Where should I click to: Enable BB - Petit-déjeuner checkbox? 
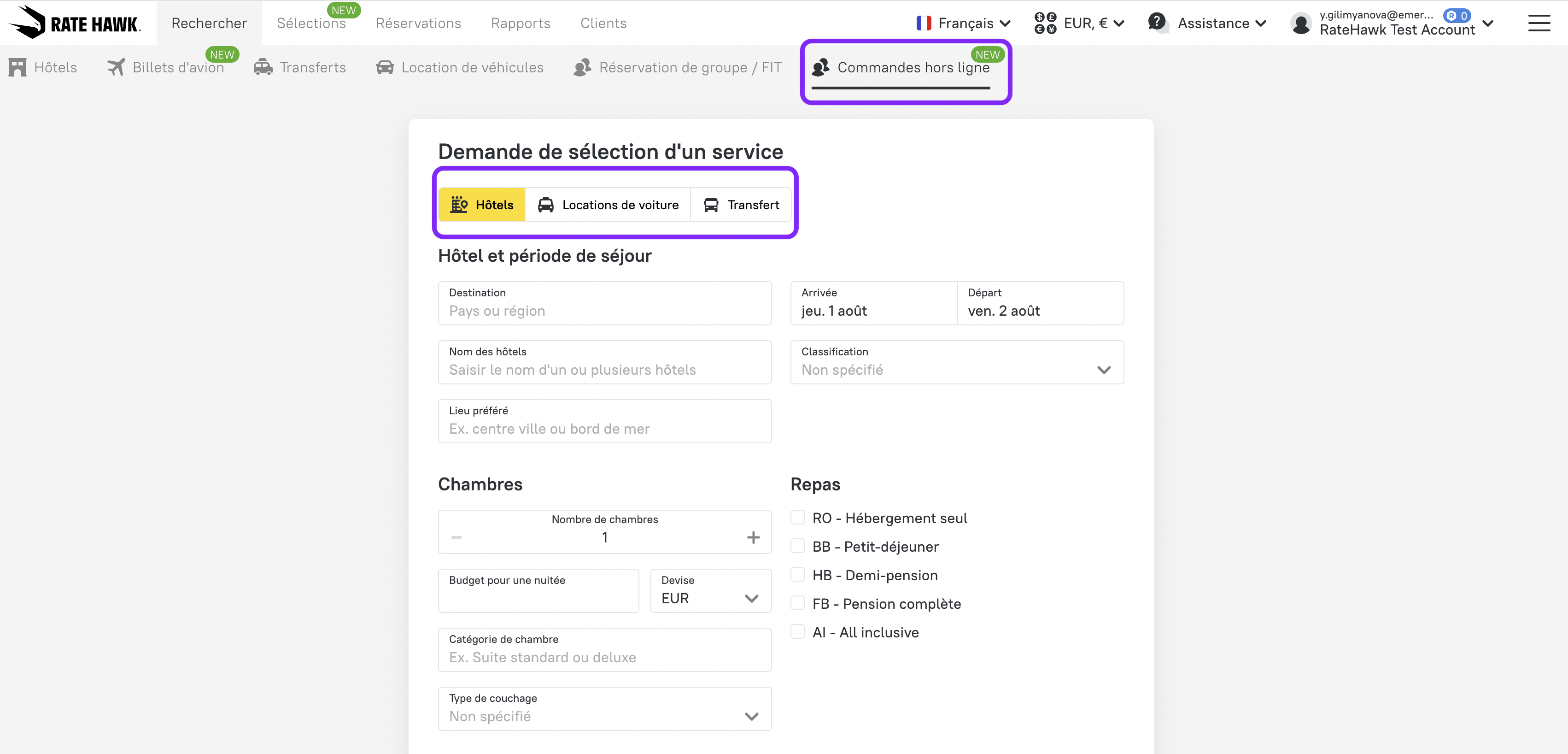(x=797, y=546)
